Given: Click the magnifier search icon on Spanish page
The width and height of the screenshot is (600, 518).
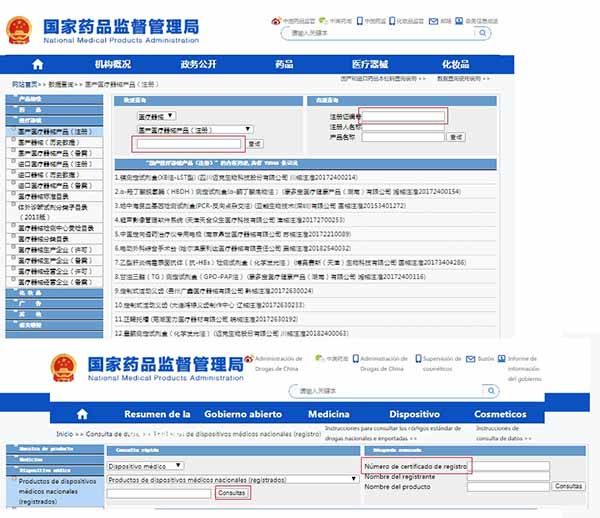Looking at the screenshot, I should pos(491,391).
